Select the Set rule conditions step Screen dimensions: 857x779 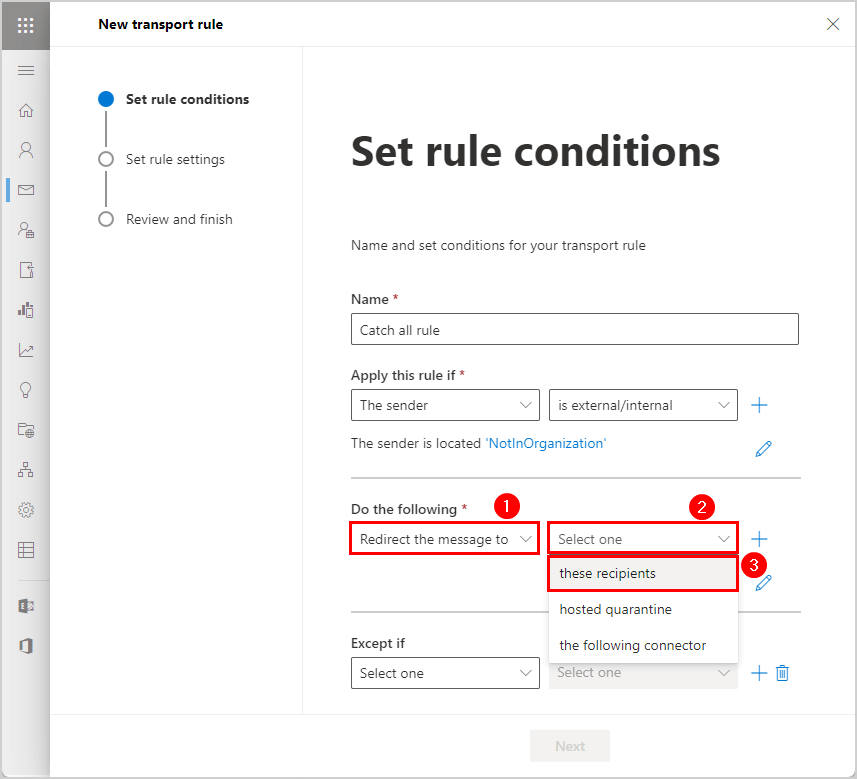point(187,99)
